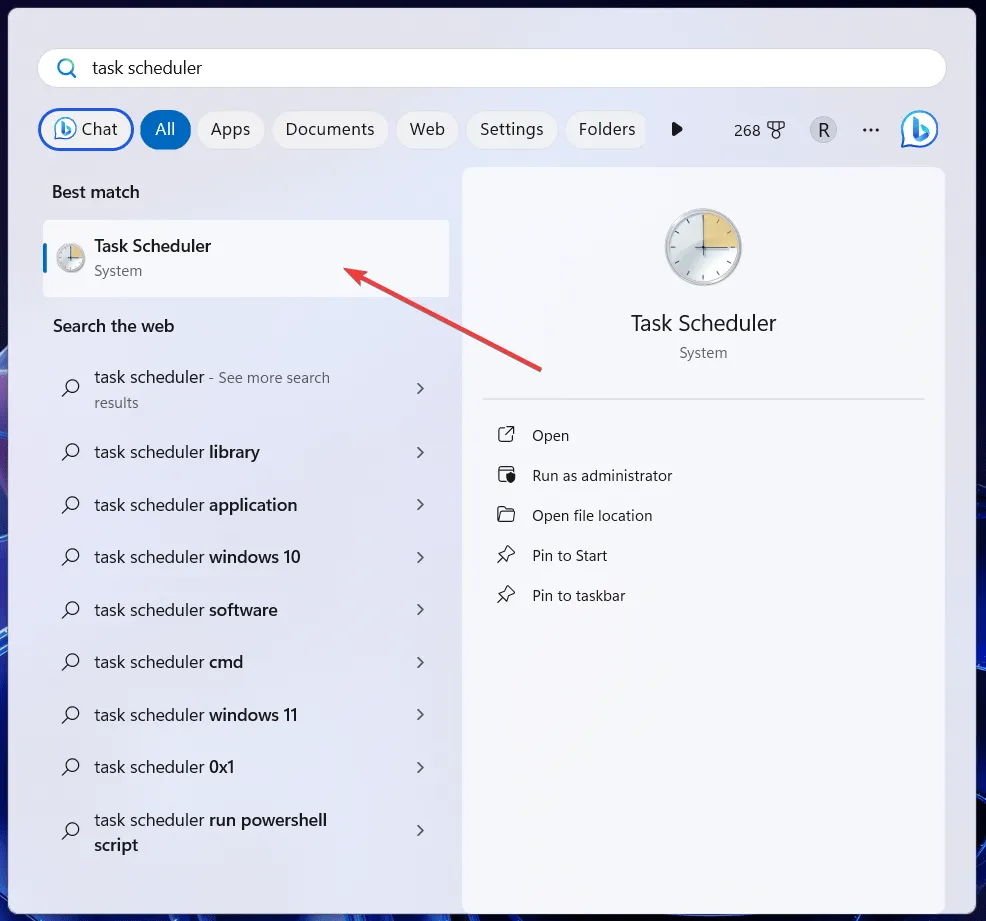
Task: Select the All filter tab
Action: [165, 130]
